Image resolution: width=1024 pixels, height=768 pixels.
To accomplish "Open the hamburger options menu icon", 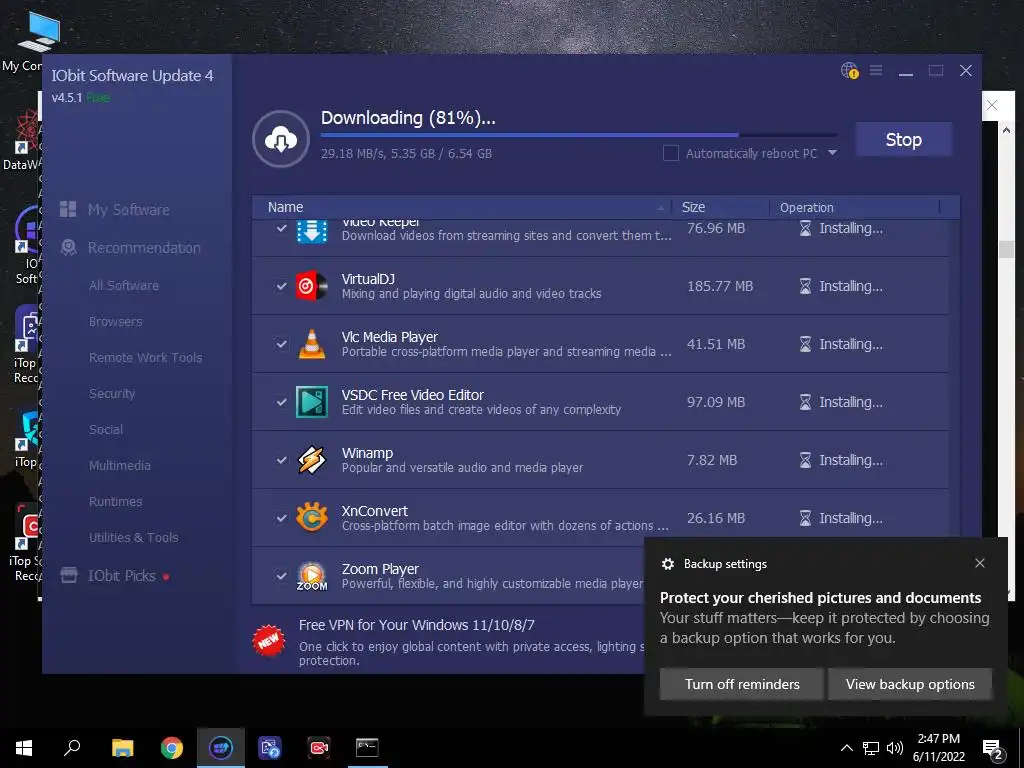I will [876, 70].
